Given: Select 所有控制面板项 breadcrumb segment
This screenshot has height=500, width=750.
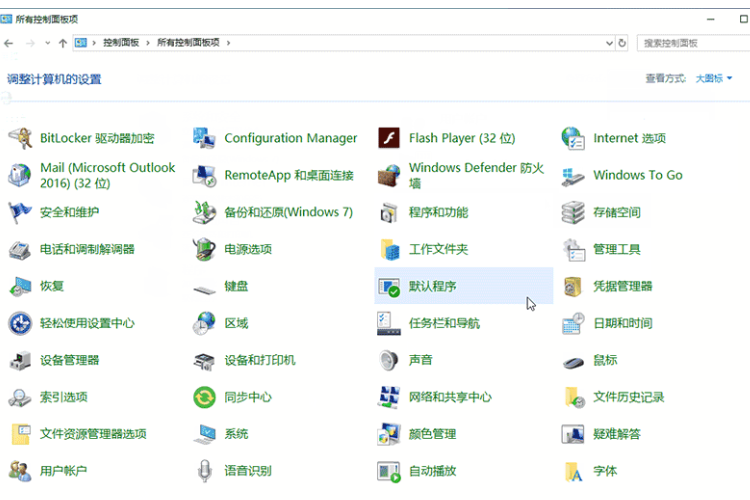Looking at the screenshot, I should (x=188, y=43).
